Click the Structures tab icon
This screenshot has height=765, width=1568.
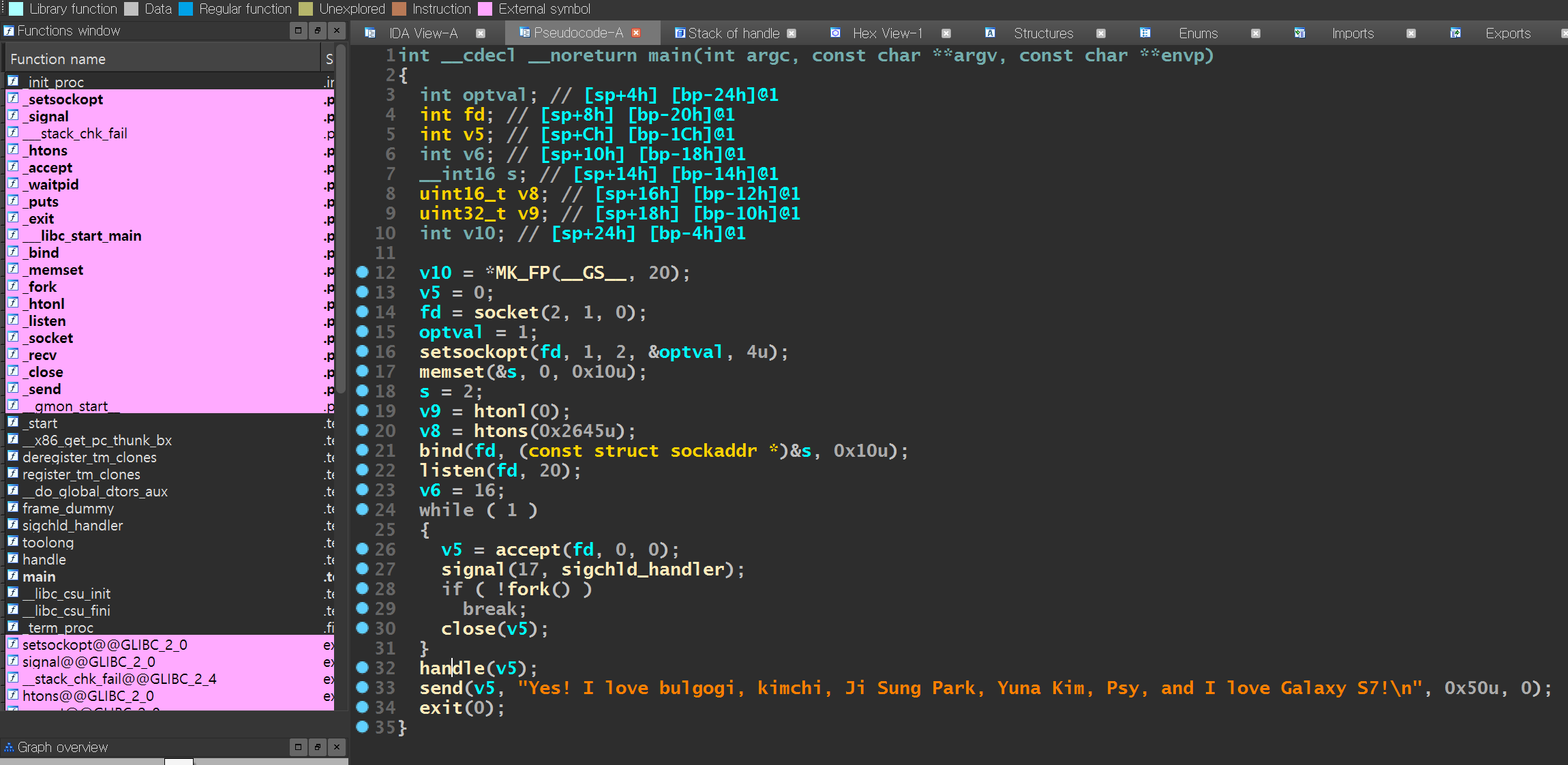991,33
